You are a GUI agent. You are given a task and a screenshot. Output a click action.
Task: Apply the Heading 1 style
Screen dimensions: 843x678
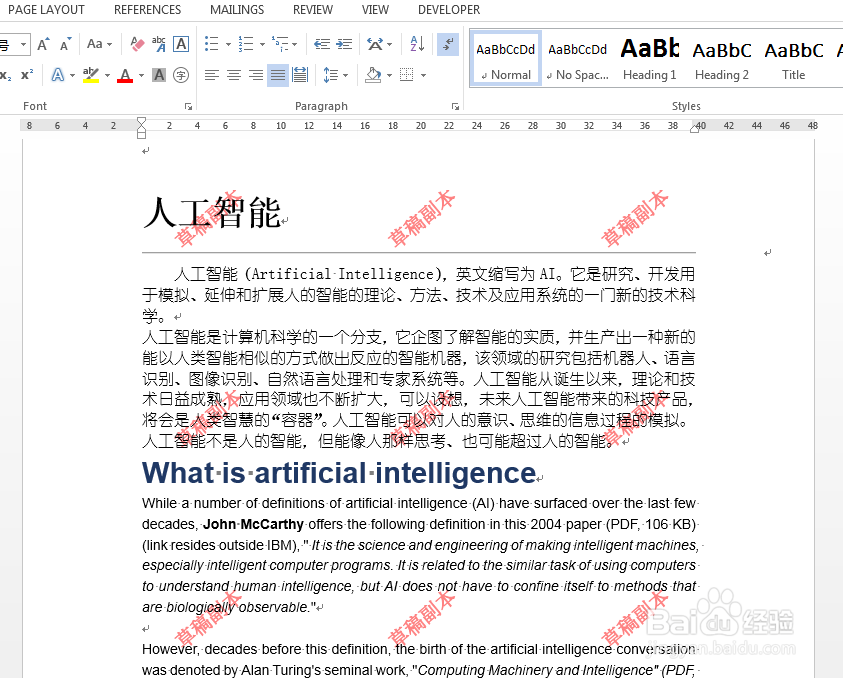tap(649, 59)
